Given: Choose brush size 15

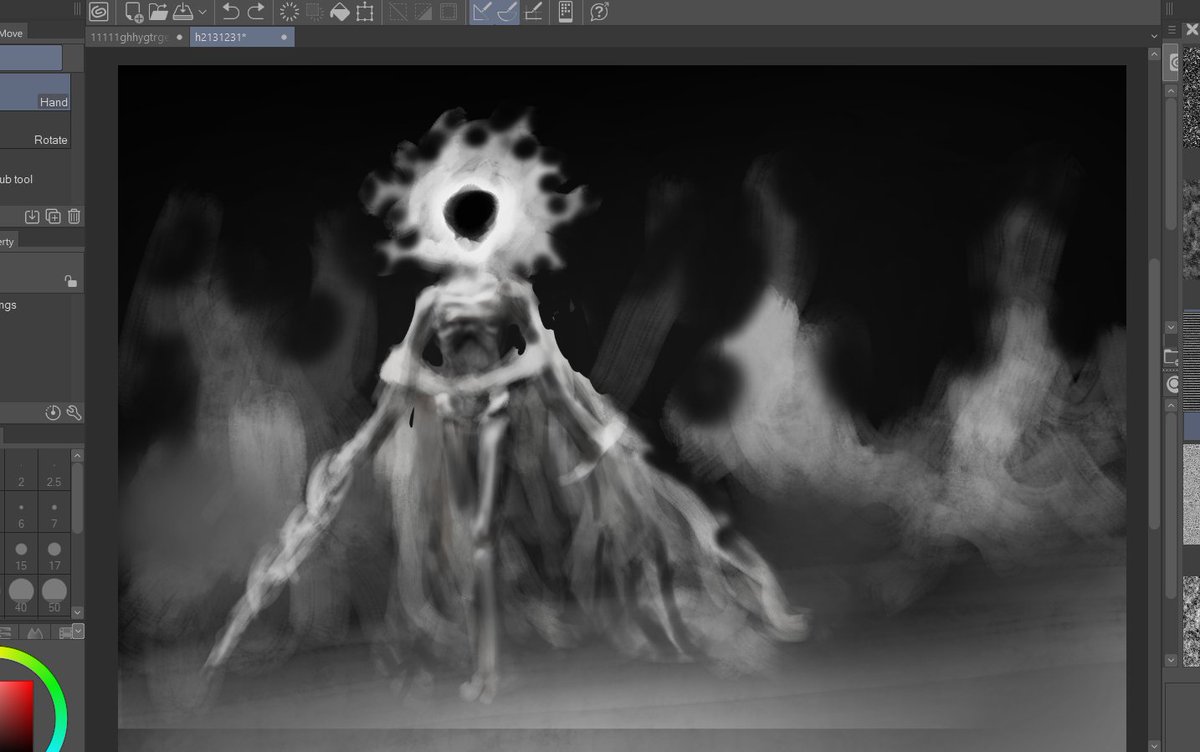Looking at the screenshot, I should click(21, 555).
